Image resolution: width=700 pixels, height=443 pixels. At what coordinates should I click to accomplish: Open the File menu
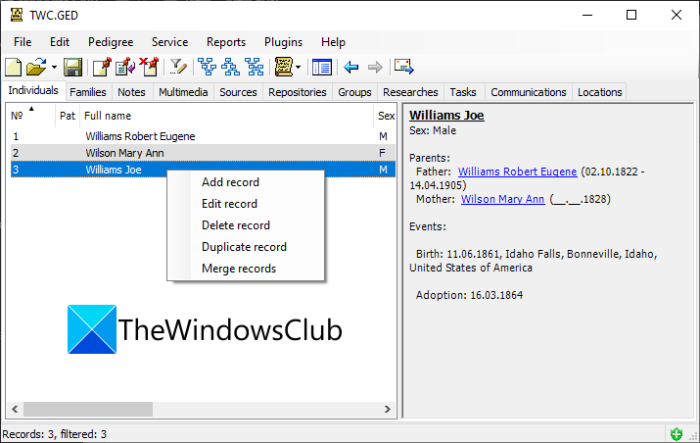point(22,42)
